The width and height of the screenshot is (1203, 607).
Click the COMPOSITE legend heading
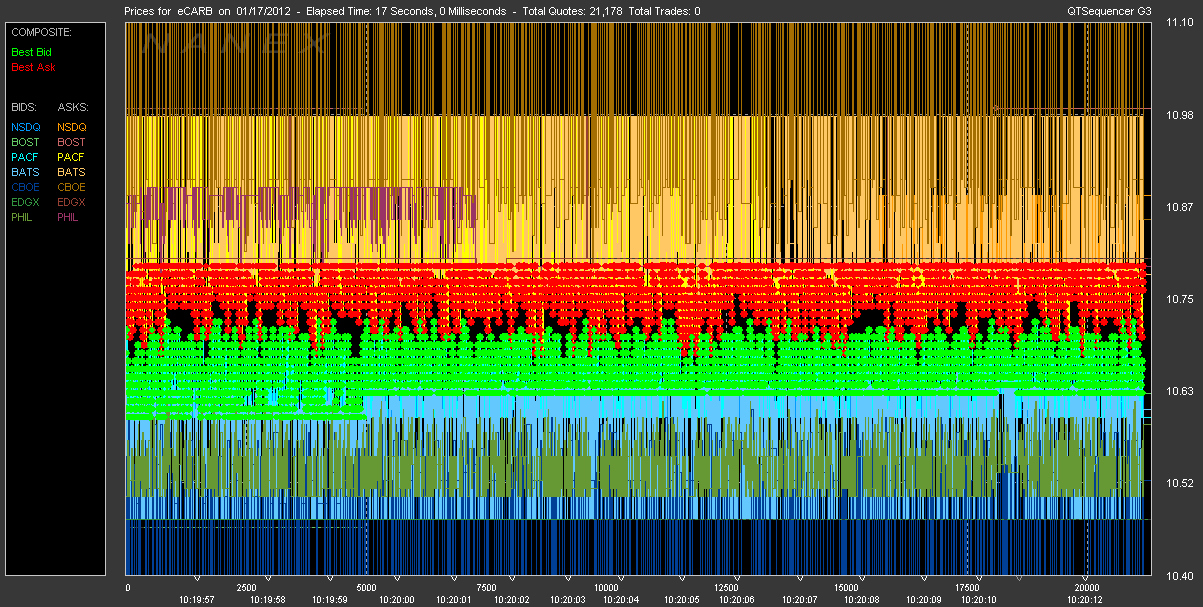(40, 32)
